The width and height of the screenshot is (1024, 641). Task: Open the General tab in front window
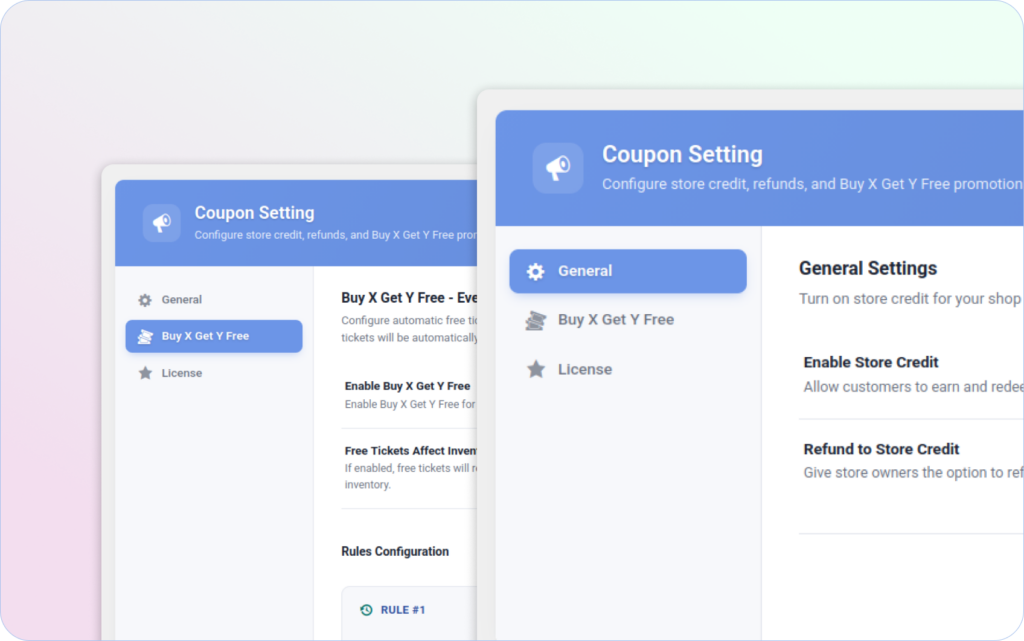tap(628, 271)
